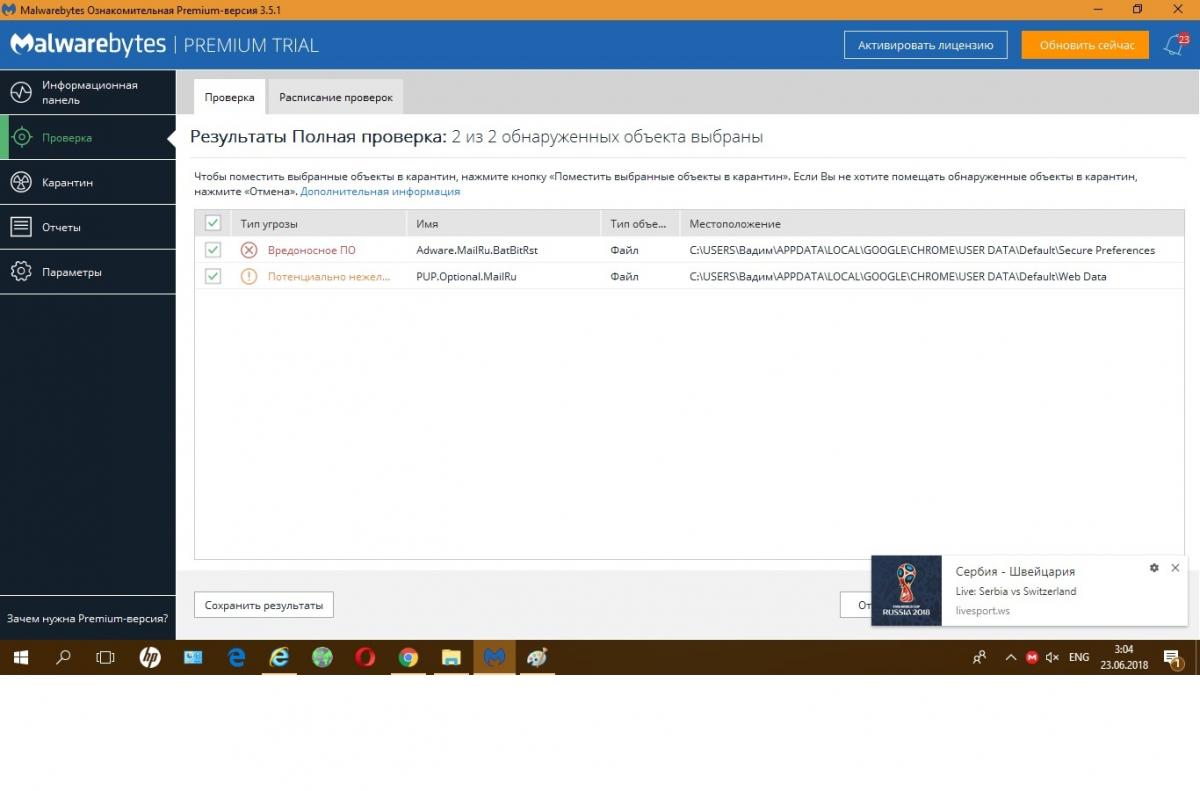Click the dashboard pulse icon in sidebar
This screenshot has width=1200, height=791.
click(x=21, y=93)
